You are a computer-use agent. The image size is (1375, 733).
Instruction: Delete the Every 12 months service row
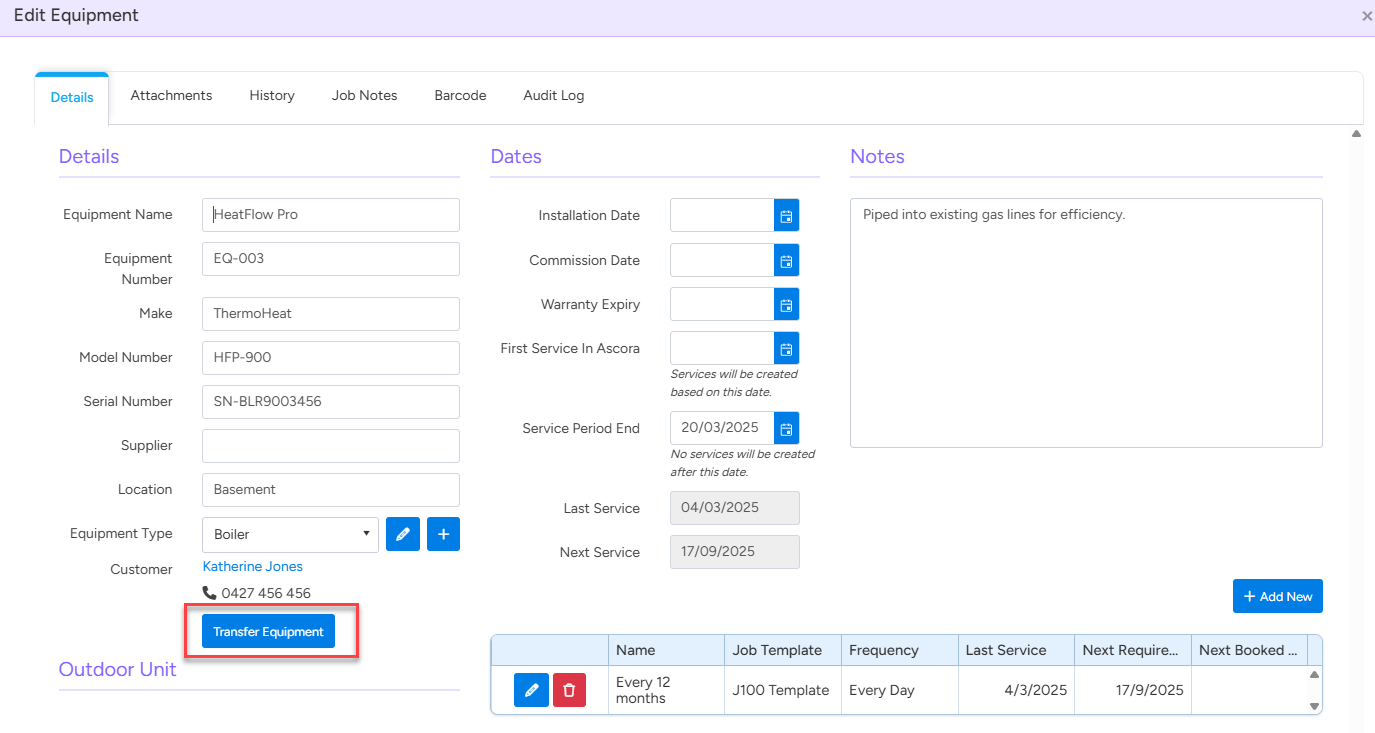coord(569,690)
